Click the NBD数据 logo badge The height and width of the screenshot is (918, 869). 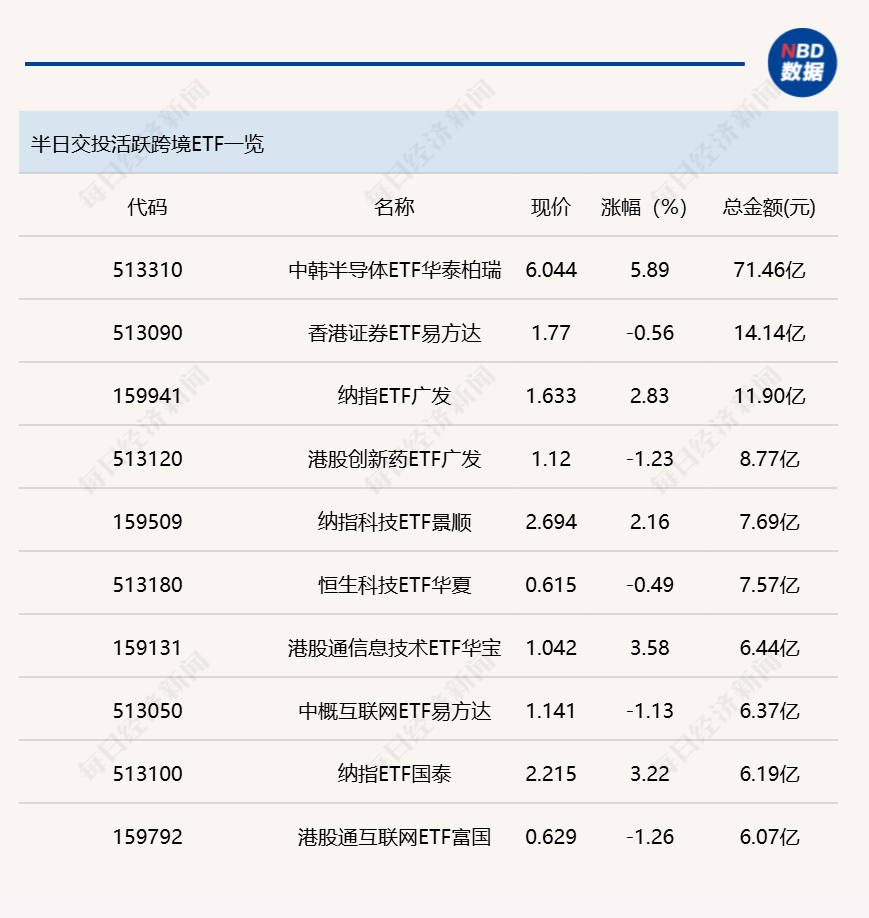tap(802, 63)
